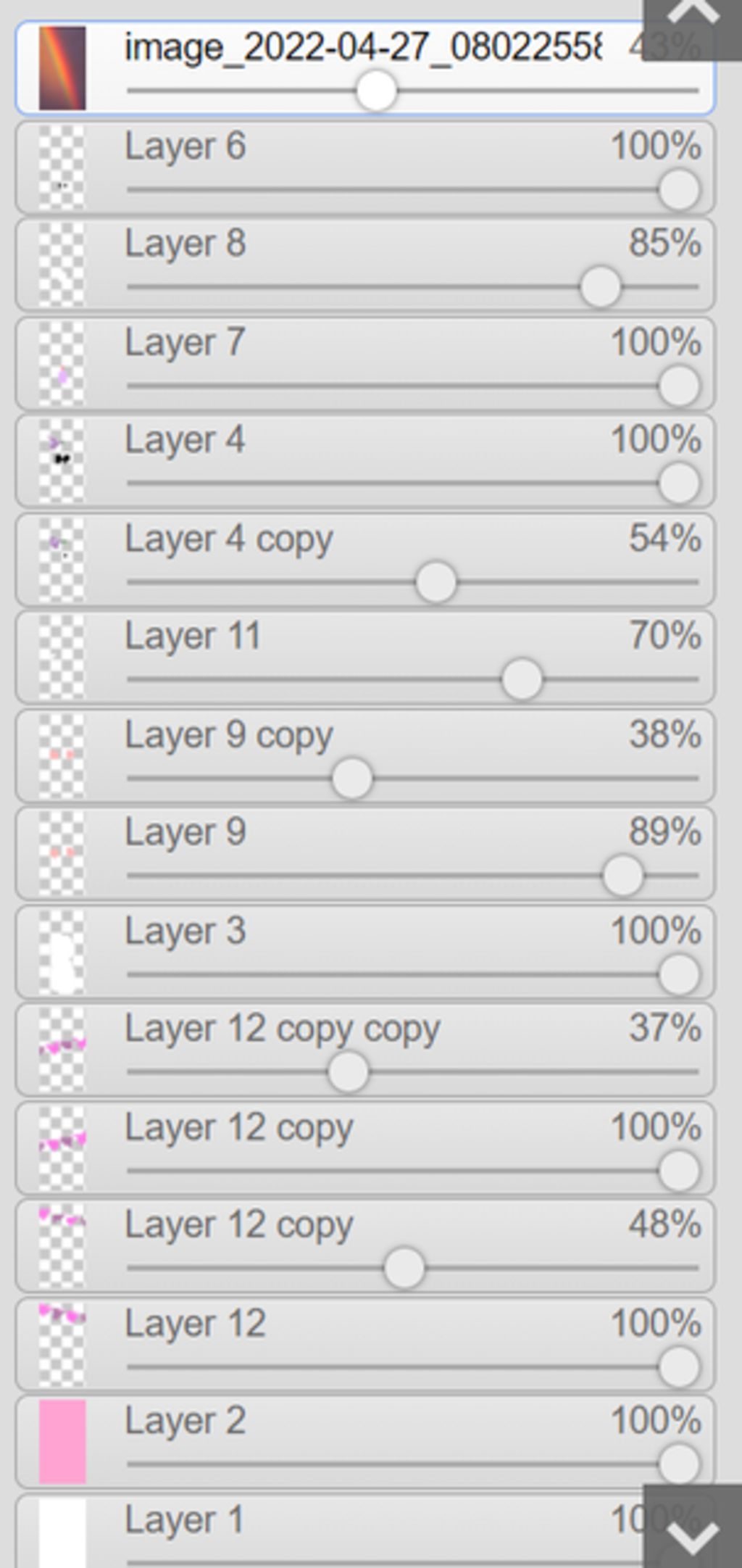Screen dimensions: 742x1568
Task: Select the sunset image layer thumbnail
Action: click(62, 68)
